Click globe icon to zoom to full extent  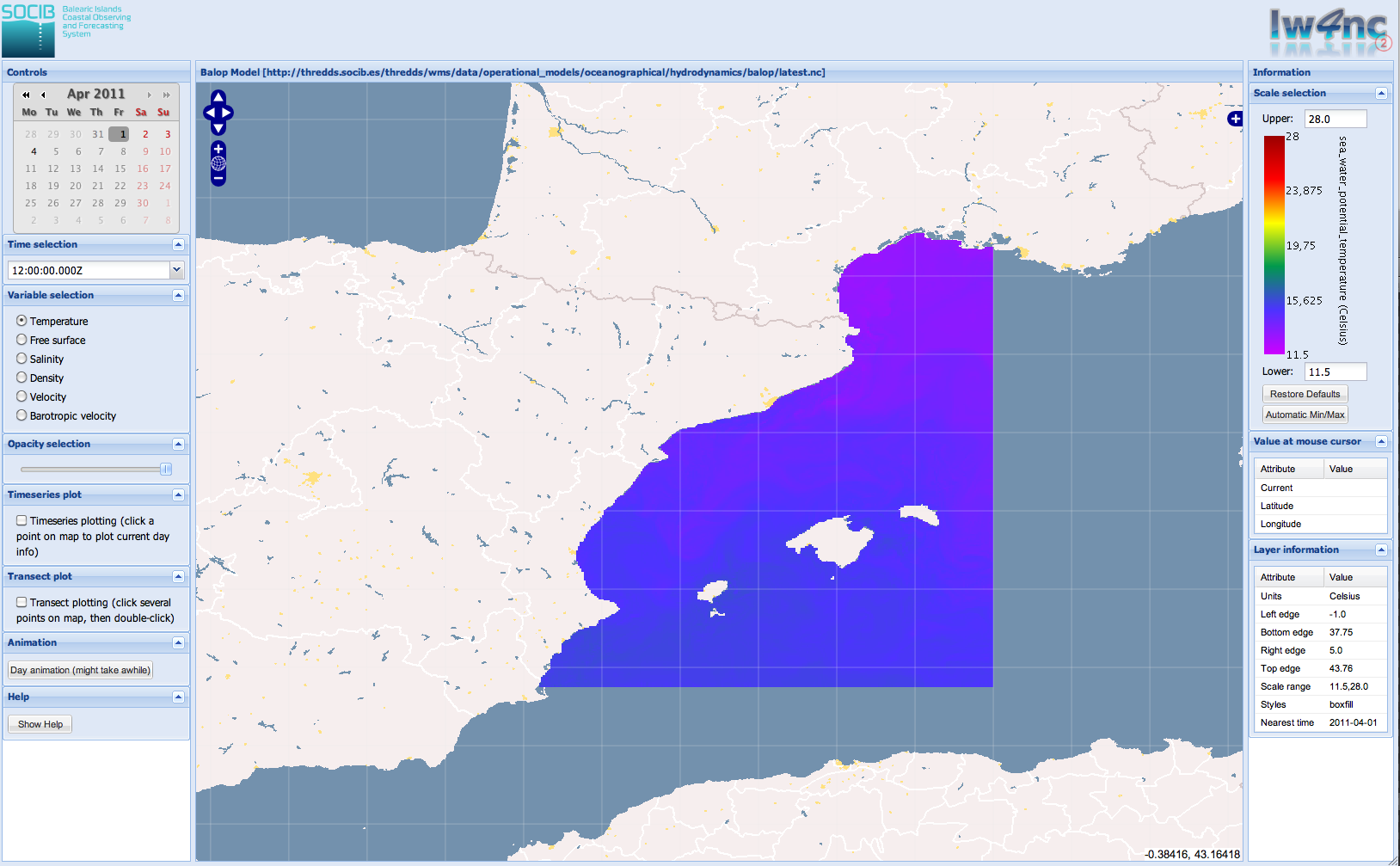coord(218,163)
